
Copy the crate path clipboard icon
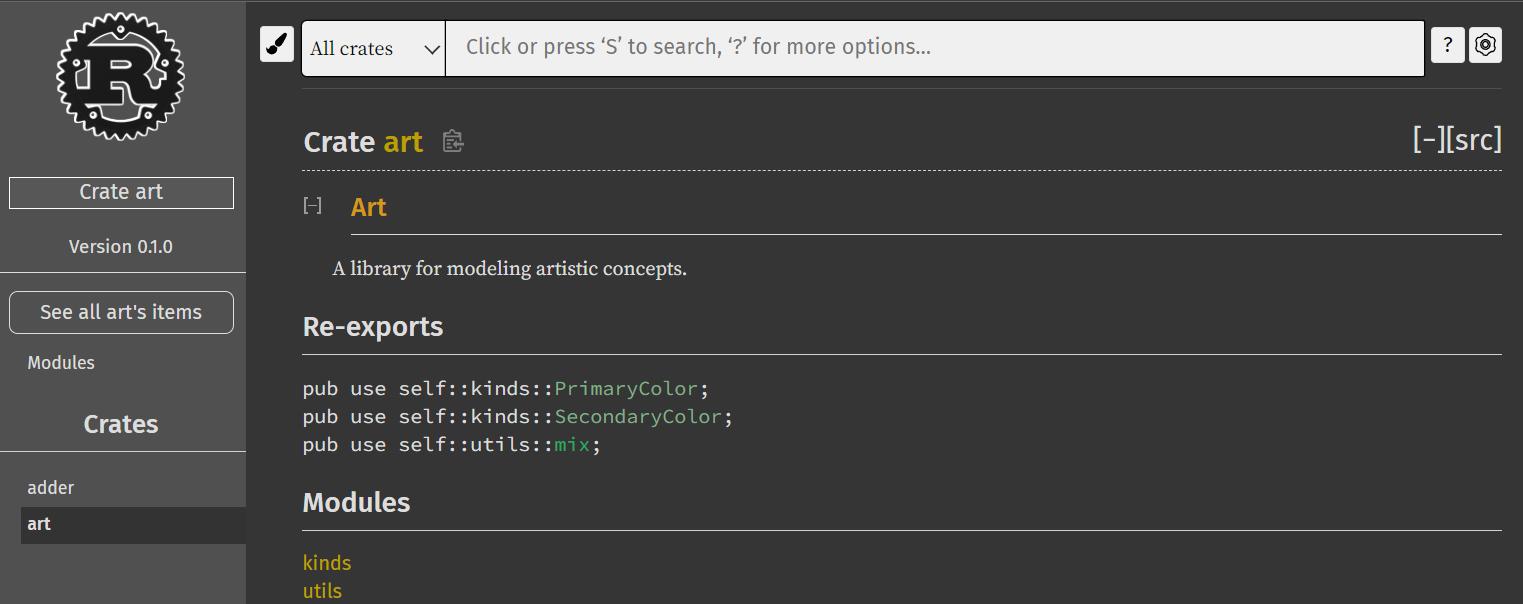(453, 142)
